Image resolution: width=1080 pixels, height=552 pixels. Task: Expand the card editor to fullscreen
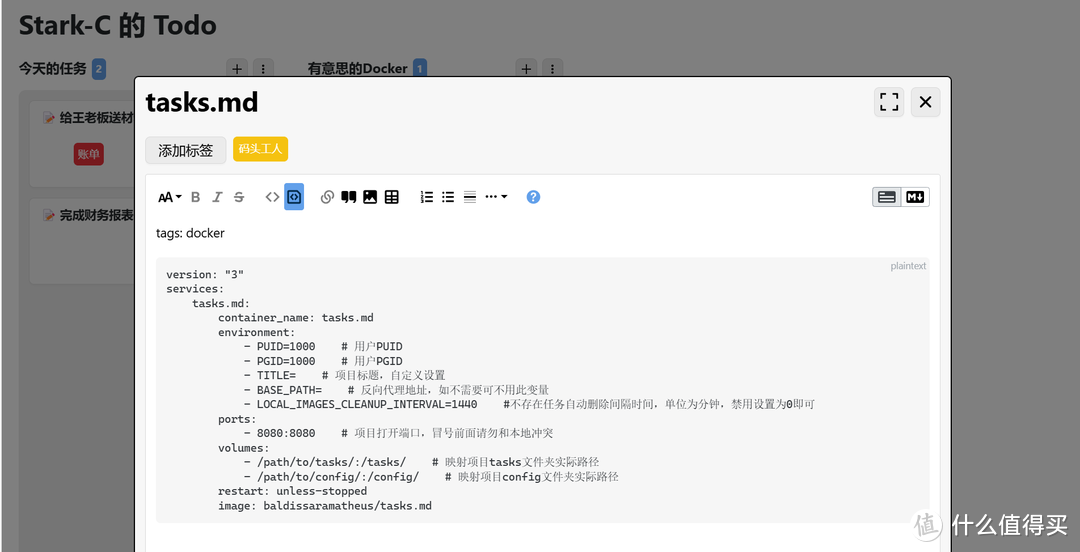889,102
